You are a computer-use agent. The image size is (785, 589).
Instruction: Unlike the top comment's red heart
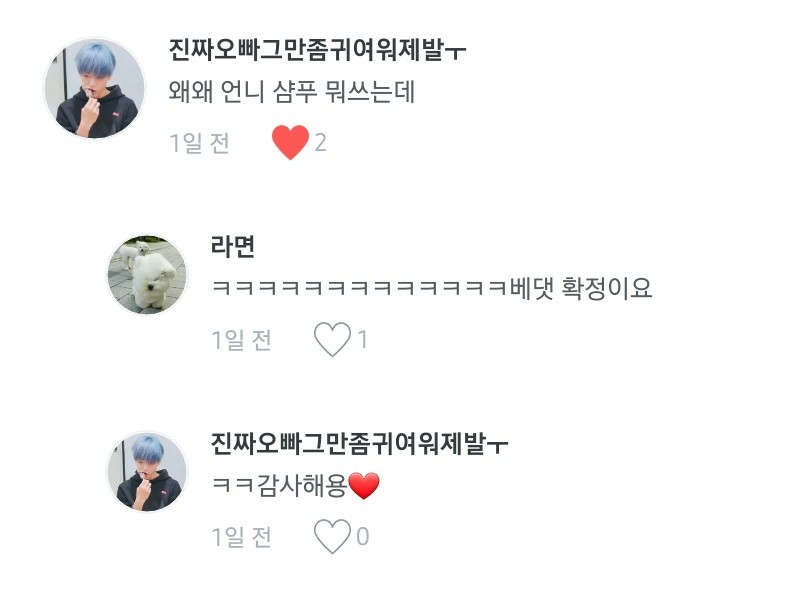coord(290,142)
